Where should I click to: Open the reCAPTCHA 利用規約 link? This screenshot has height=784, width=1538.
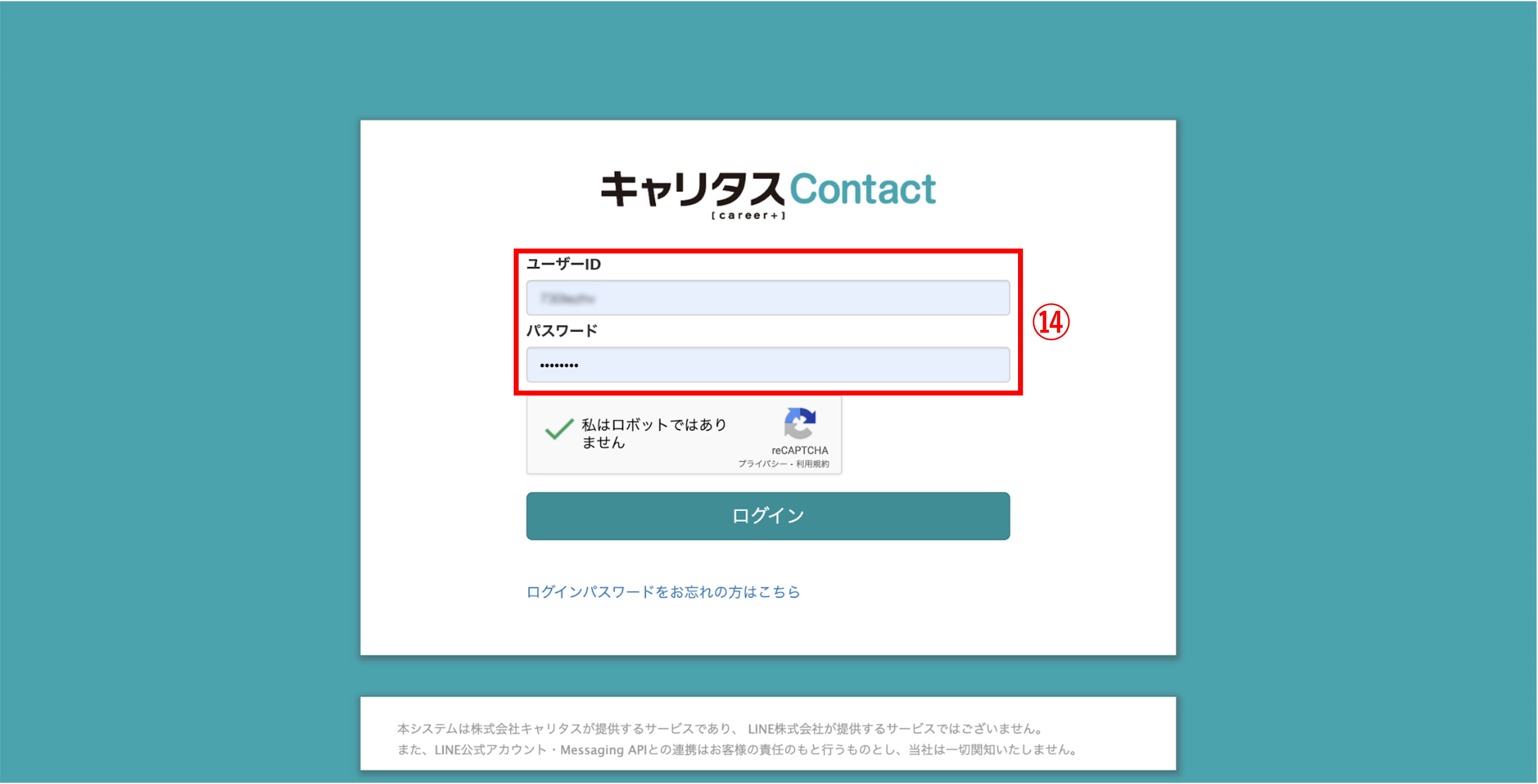pos(813,464)
